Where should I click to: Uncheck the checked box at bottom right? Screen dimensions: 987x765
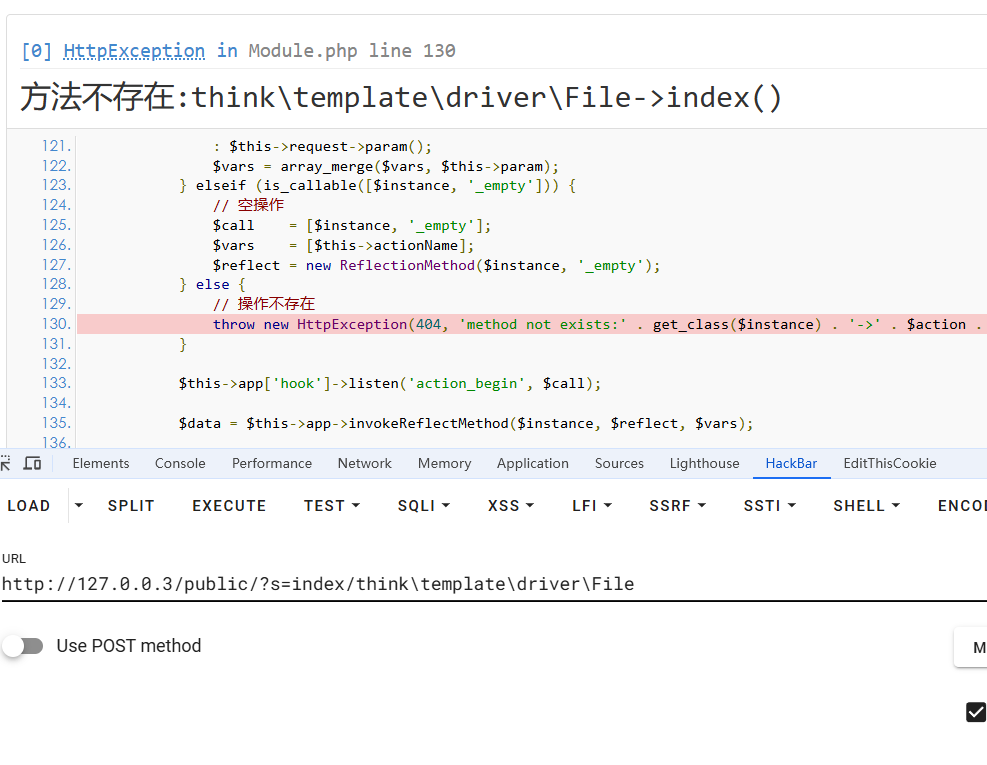(975, 712)
